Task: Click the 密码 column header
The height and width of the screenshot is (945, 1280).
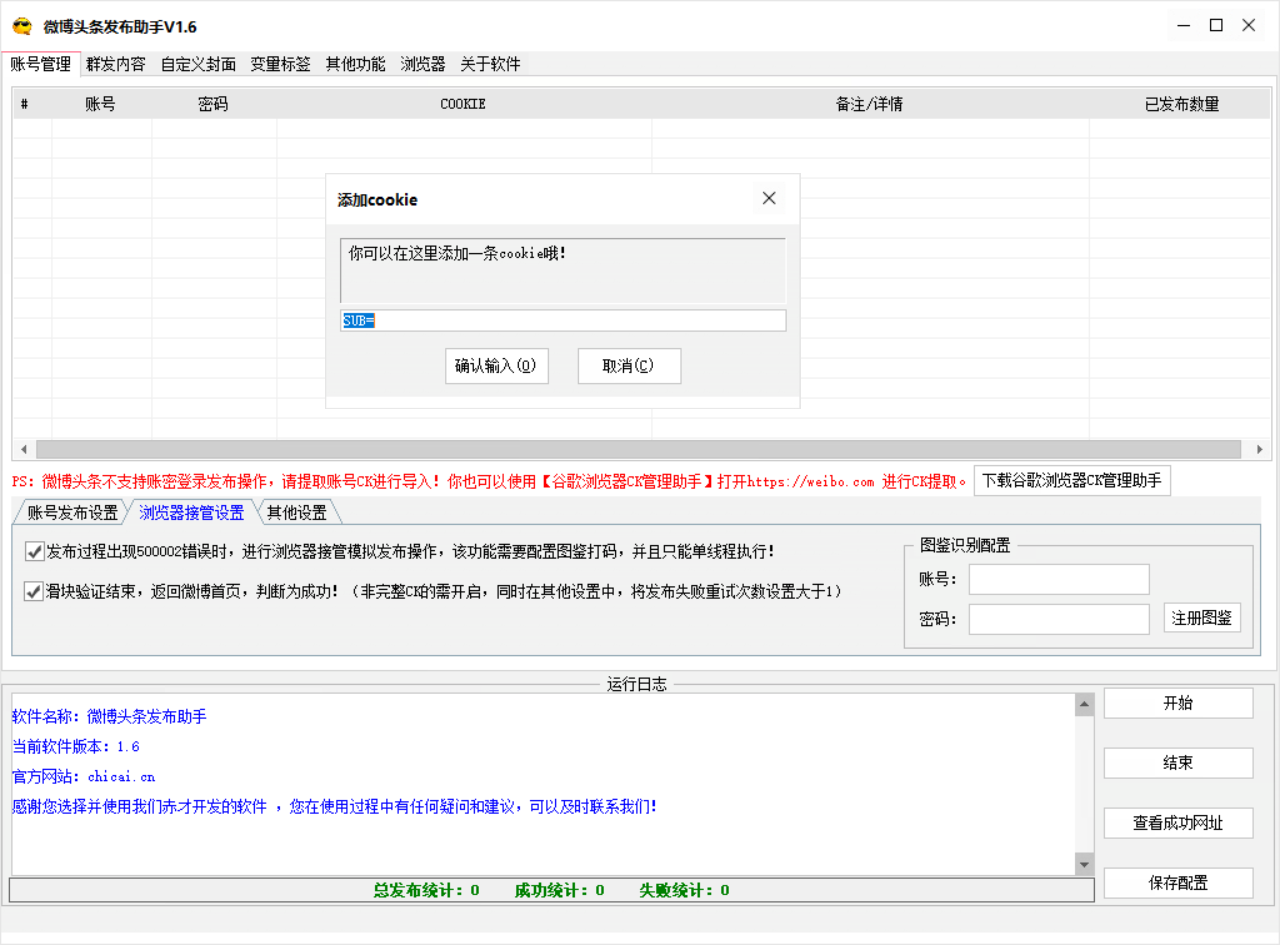Action: tap(213, 104)
